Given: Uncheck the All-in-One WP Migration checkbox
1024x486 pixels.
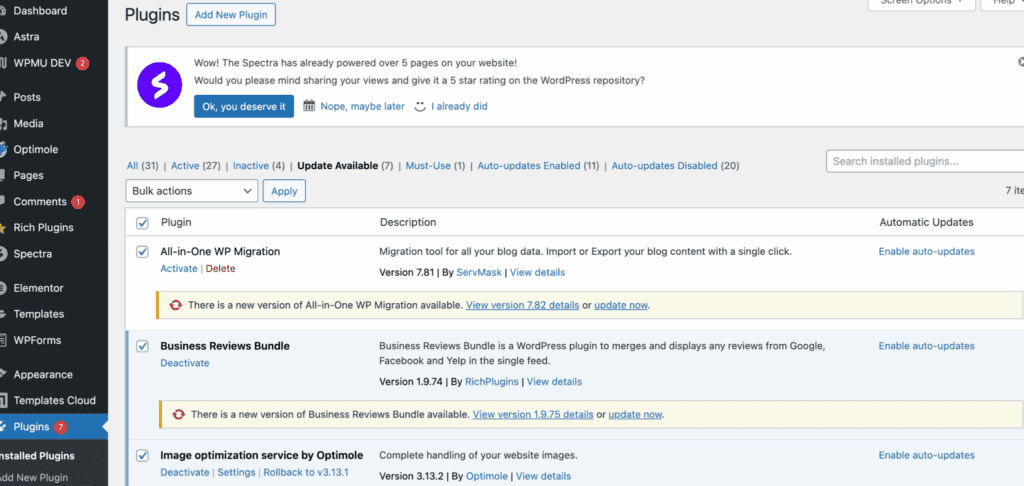Looking at the screenshot, I should 142,251.
